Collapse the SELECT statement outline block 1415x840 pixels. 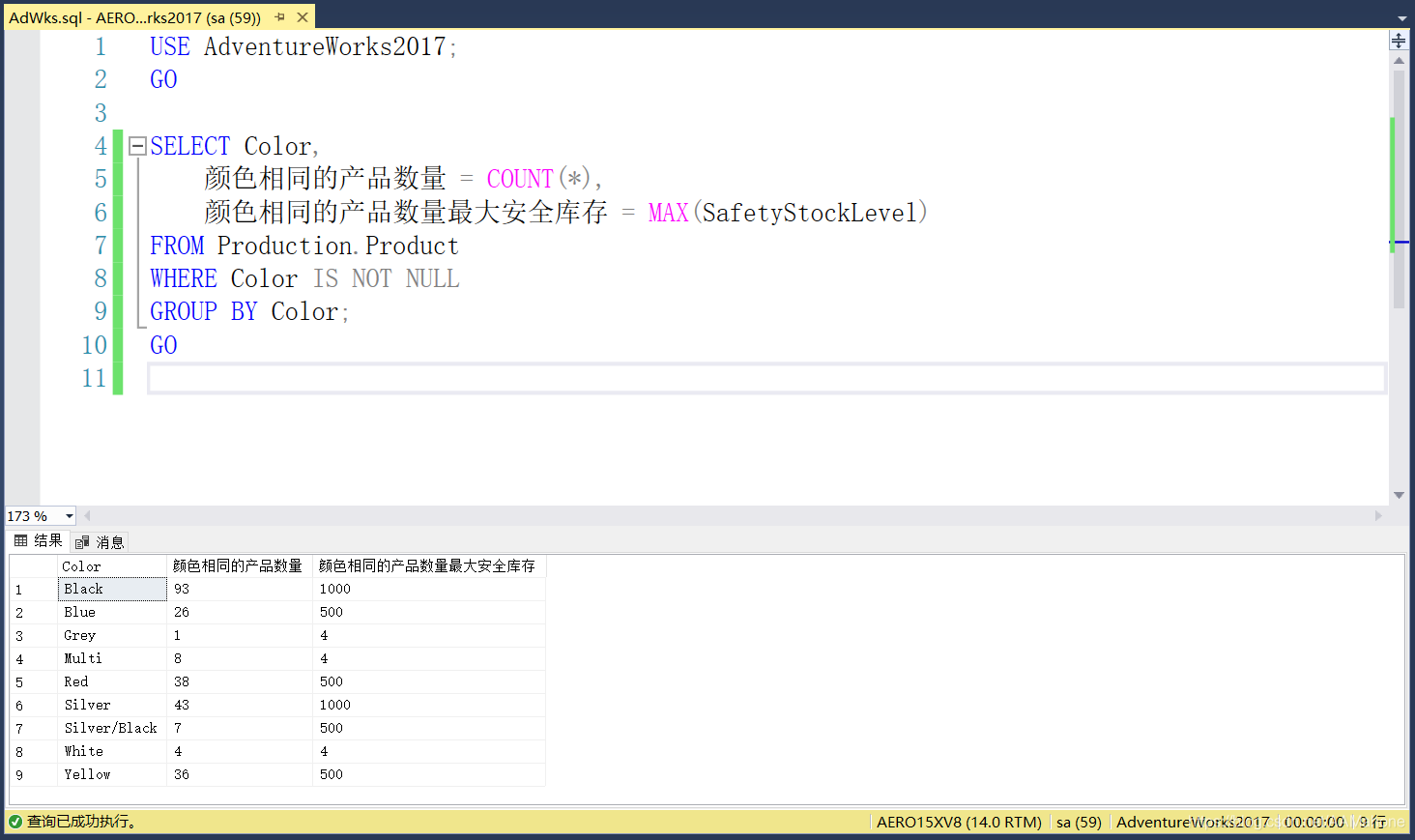(137, 146)
